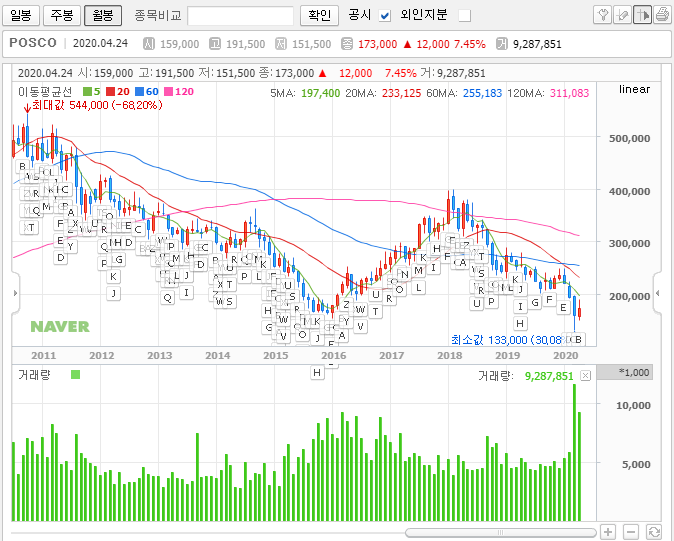Close the 거래량 volume panel with X
The width and height of the screenshot is (674, 541).
point(585,376)
